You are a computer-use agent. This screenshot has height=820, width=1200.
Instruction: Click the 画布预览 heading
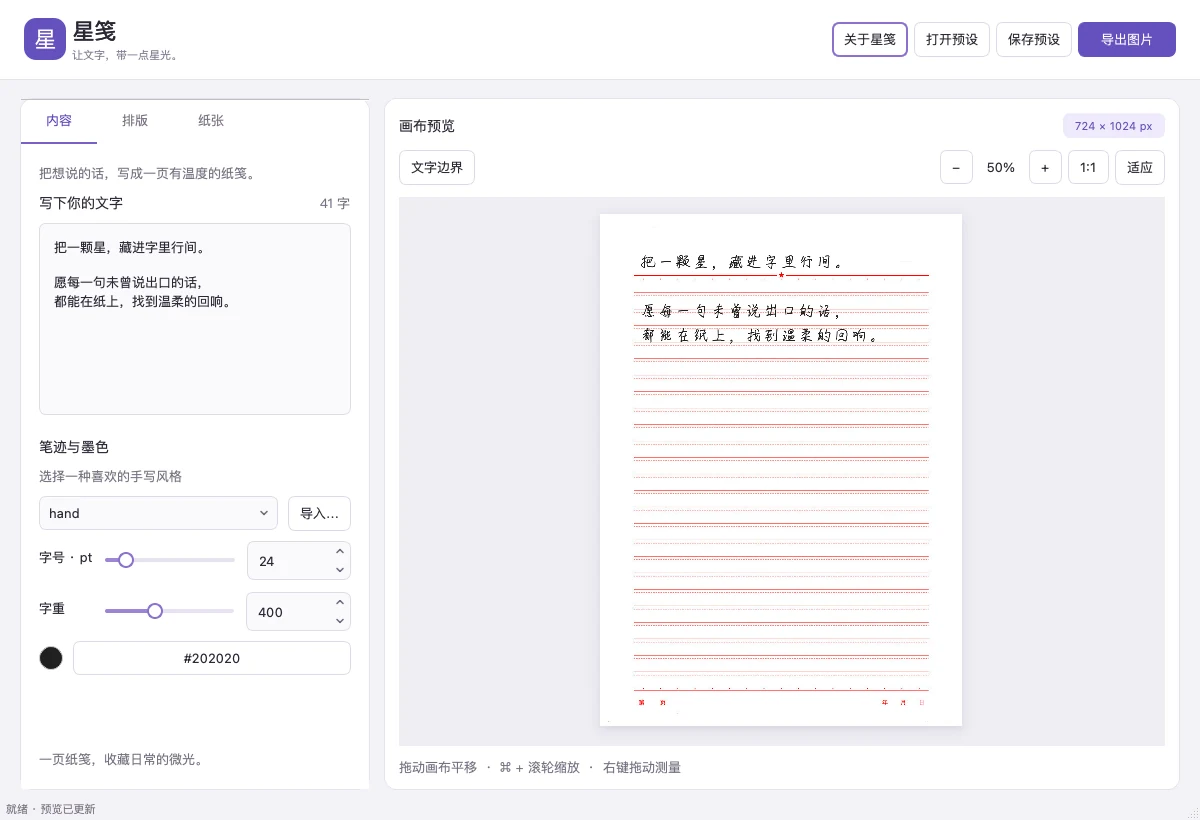click(427, 126)
